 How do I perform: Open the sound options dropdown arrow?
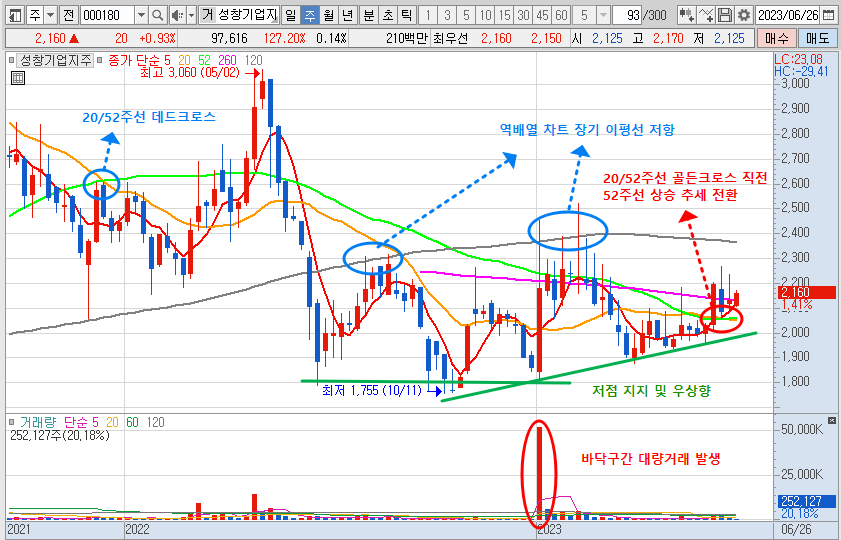coord(191,15)
